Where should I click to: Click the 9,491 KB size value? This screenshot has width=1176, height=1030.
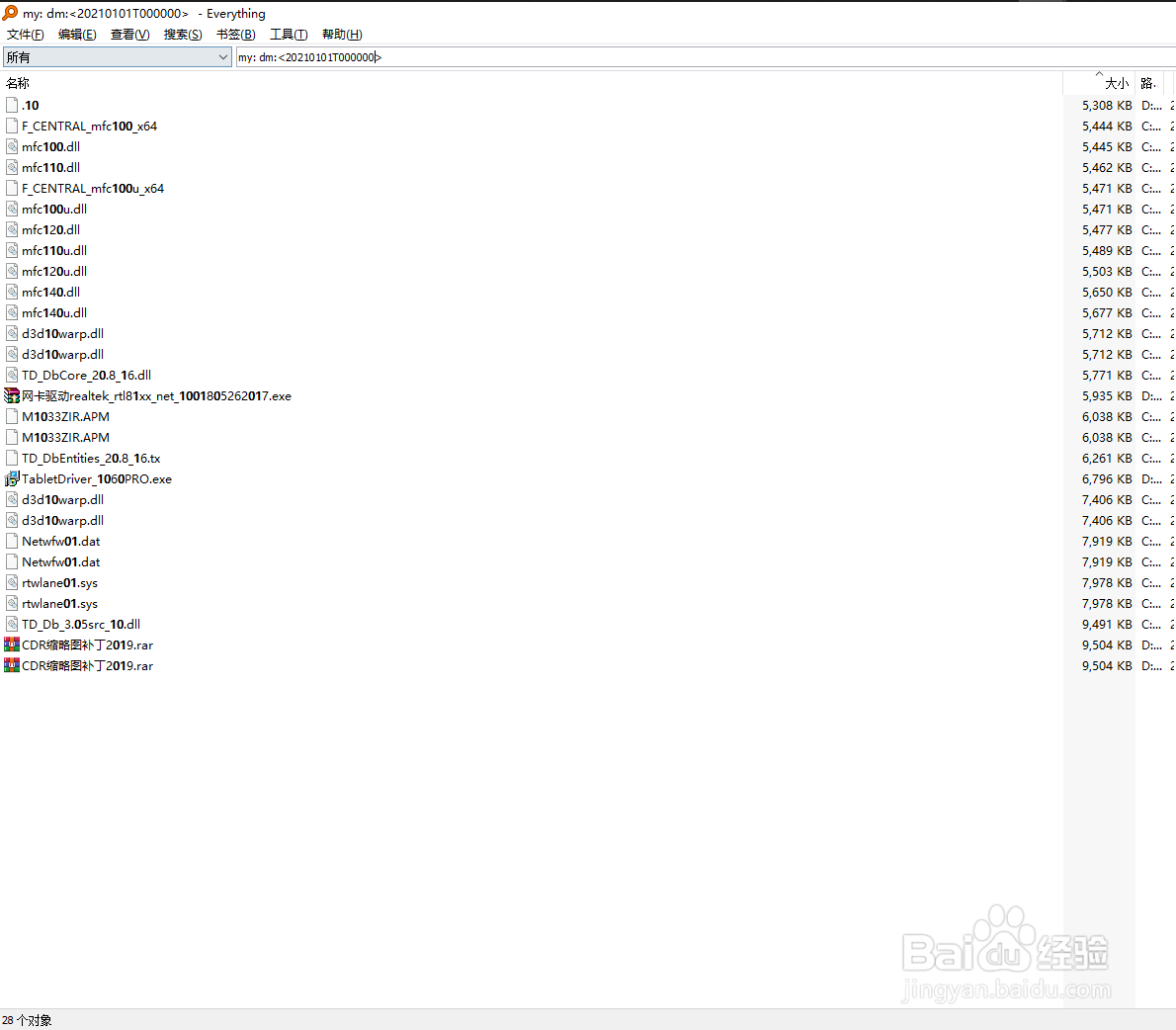(x=1107, y=624)
